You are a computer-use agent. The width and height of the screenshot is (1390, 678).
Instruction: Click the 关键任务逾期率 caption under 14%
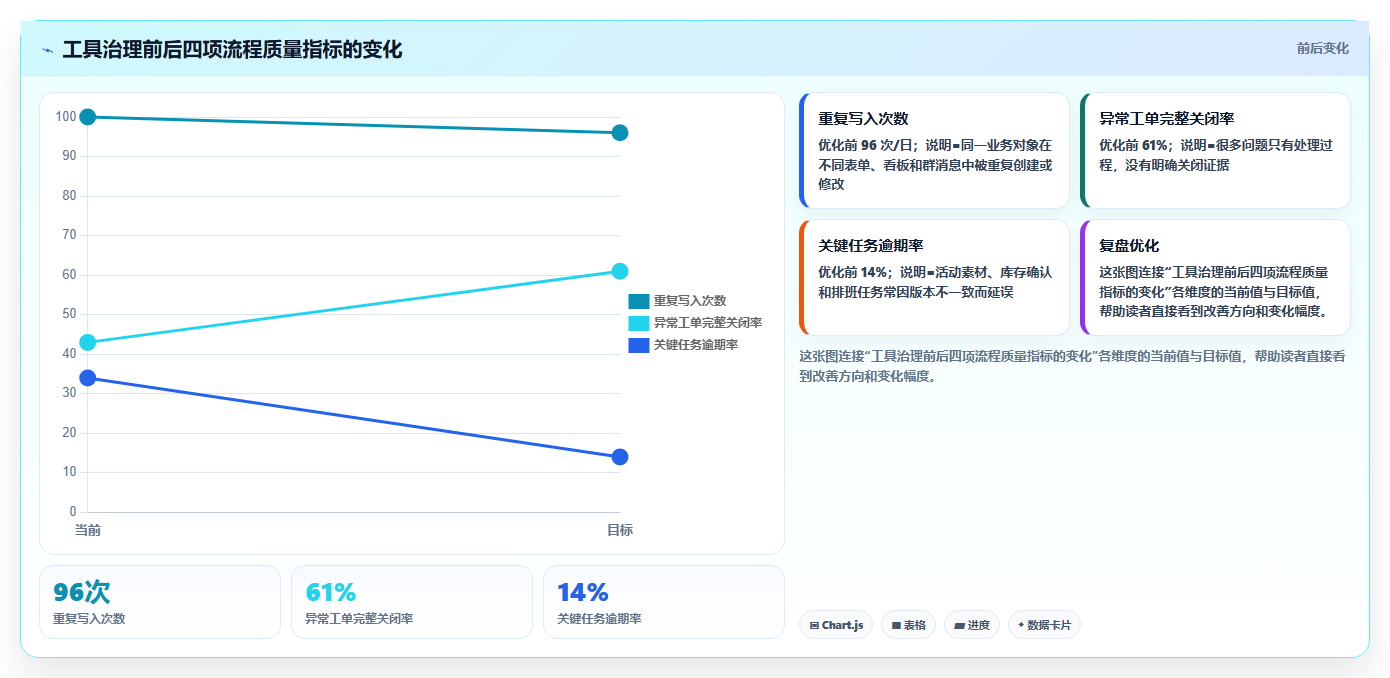click(599, 619)
